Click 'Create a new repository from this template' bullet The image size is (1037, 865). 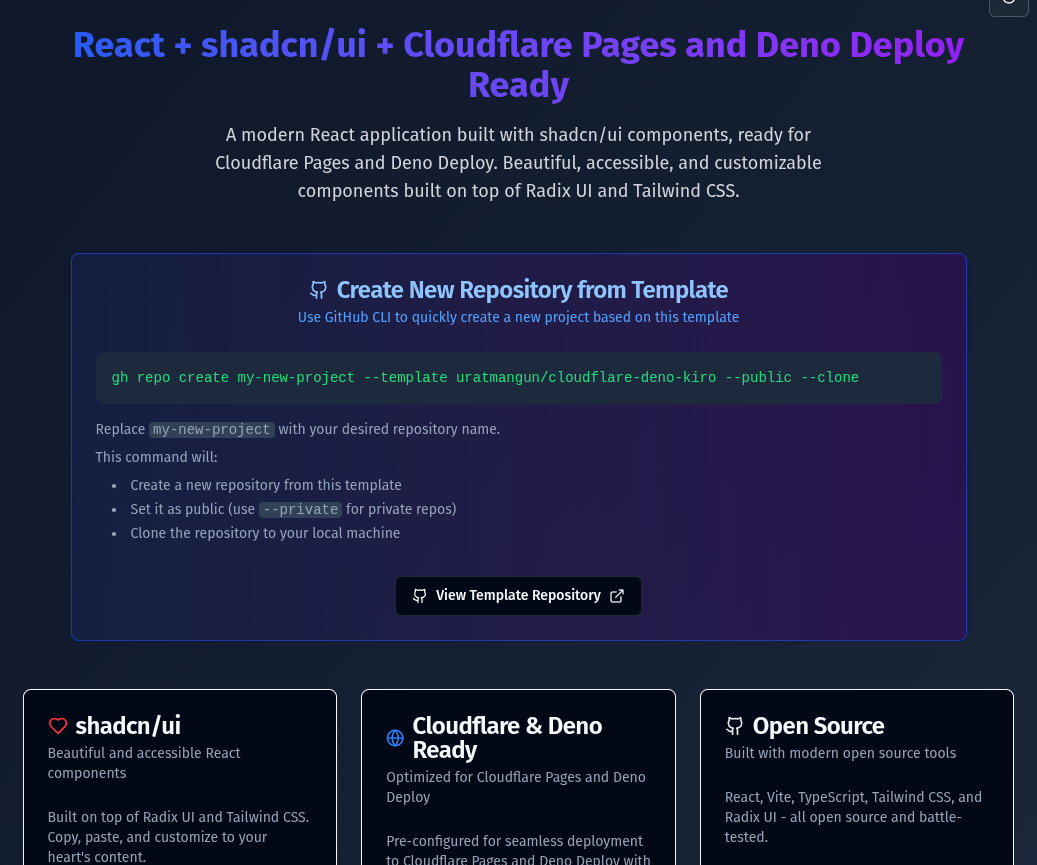(x=266, y=485)
